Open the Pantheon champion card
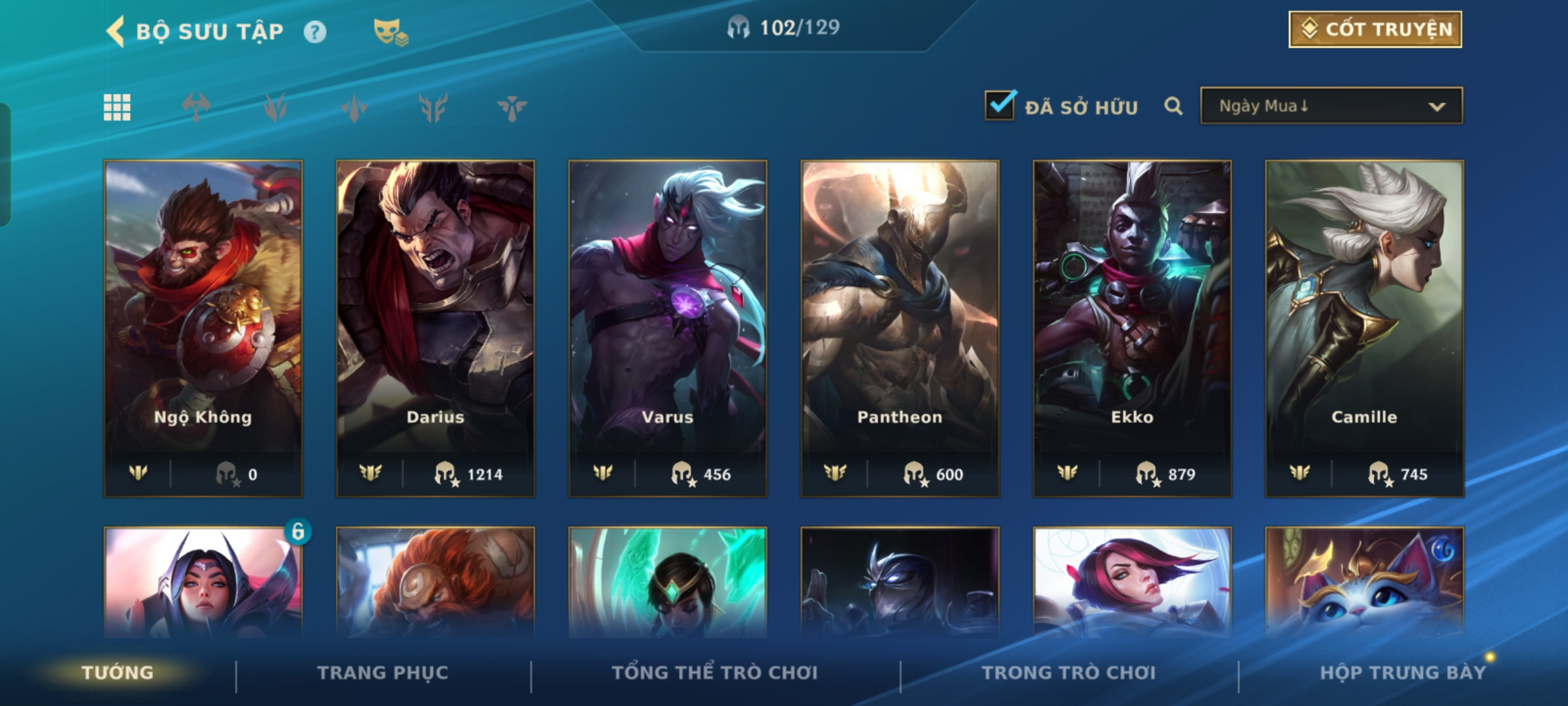The height and width of the screenshot is (706, 1568). (x=900, y=328)
